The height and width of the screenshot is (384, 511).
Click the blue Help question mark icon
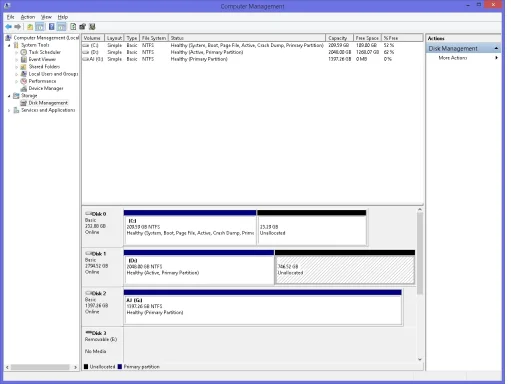point(52,27)
